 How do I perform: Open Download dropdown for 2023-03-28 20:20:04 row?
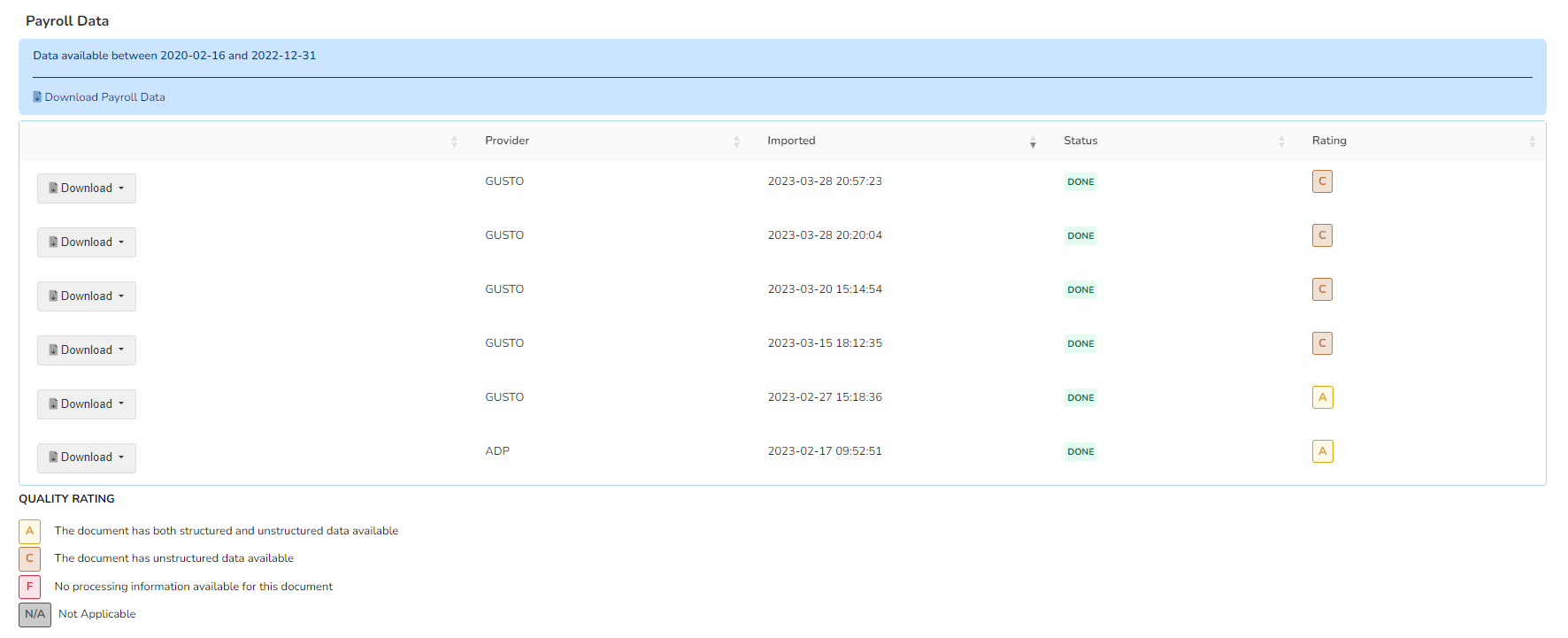pos(87,242)
